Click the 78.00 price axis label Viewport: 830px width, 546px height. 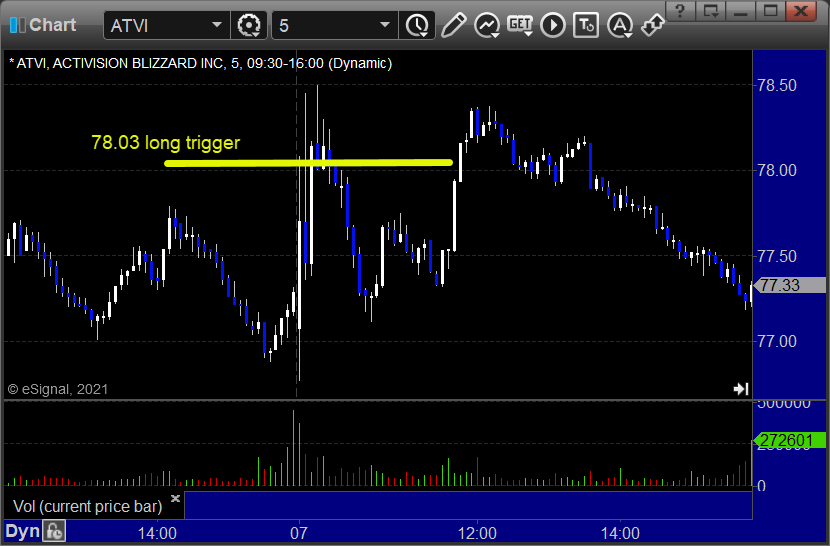(x=777, y=171)
